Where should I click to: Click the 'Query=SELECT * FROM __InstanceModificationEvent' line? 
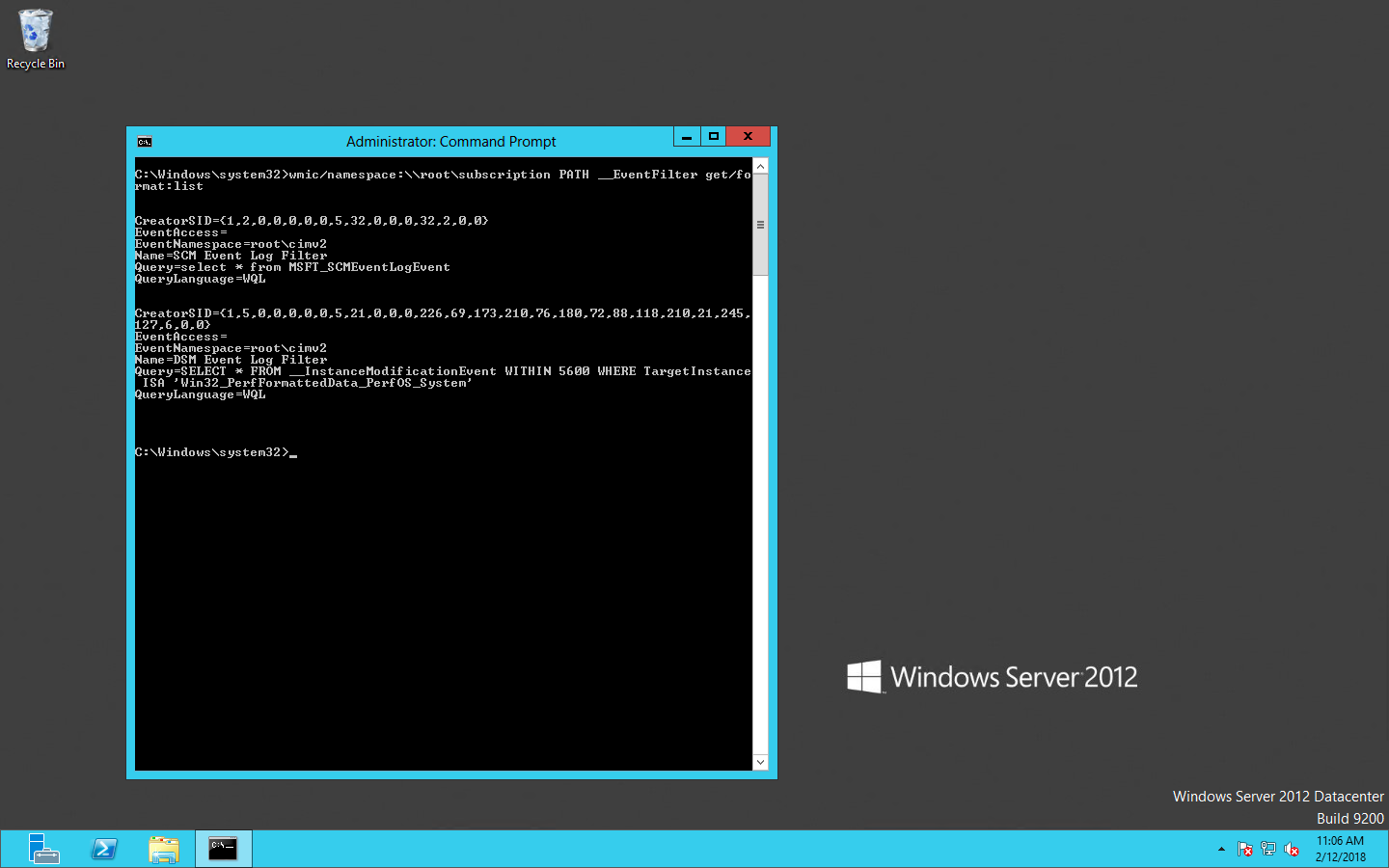(x=443, y=377)
